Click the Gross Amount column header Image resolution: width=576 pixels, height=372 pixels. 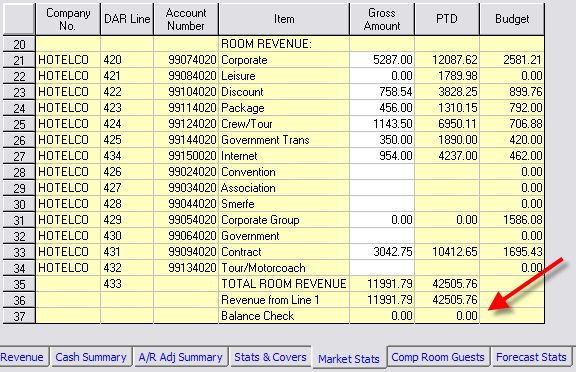[x=382, y=19]
